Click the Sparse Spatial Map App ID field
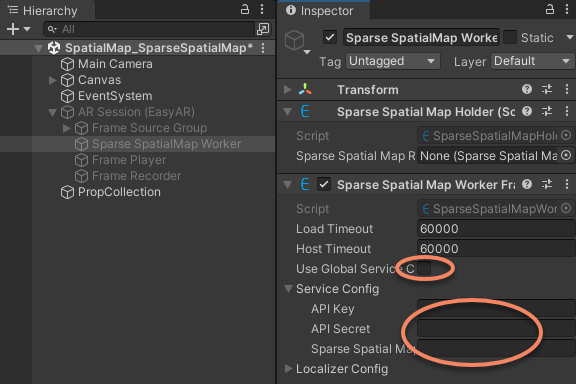The image size is (576, 384). pyautogui.click(x=496, y=348)
